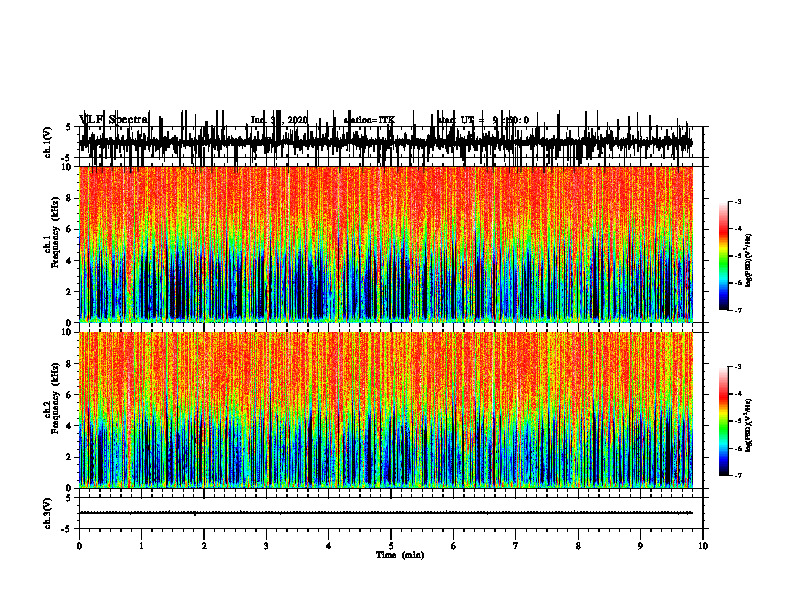
Task: Click the ch.2 color bar PSD label
Action: tap(749, 425)
